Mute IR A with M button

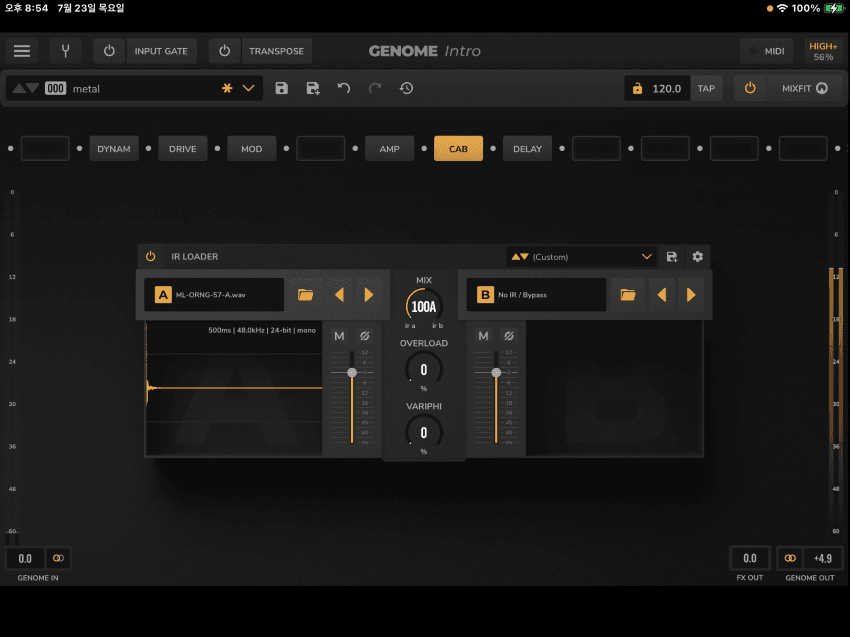click(x=339, y=336)
